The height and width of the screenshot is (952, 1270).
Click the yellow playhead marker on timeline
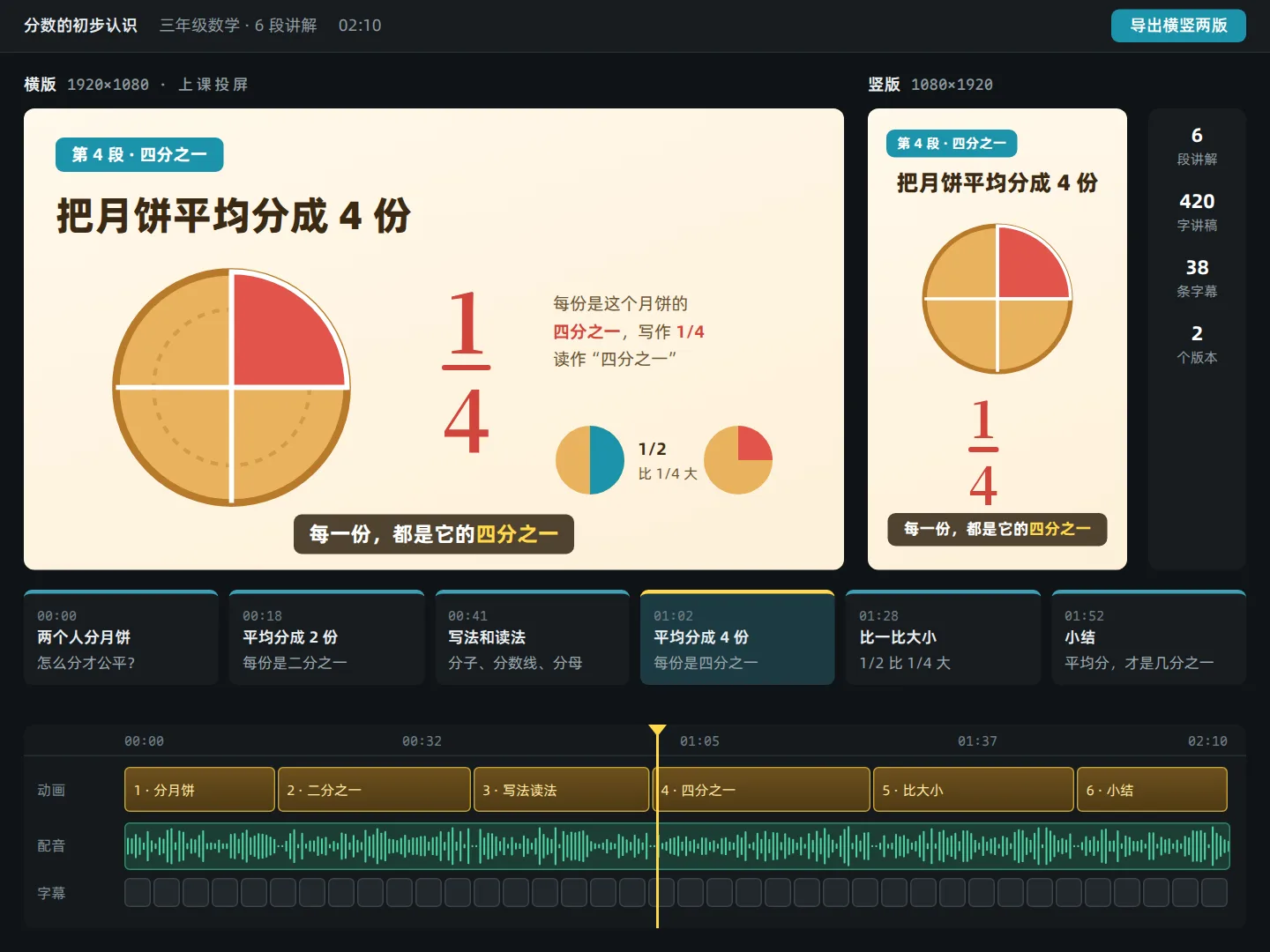[657, 730]
